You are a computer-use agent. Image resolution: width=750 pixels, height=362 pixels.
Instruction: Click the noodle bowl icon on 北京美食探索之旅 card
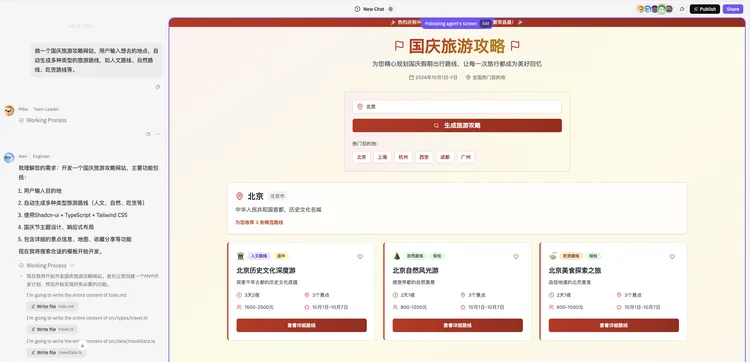tap(553, 256)
